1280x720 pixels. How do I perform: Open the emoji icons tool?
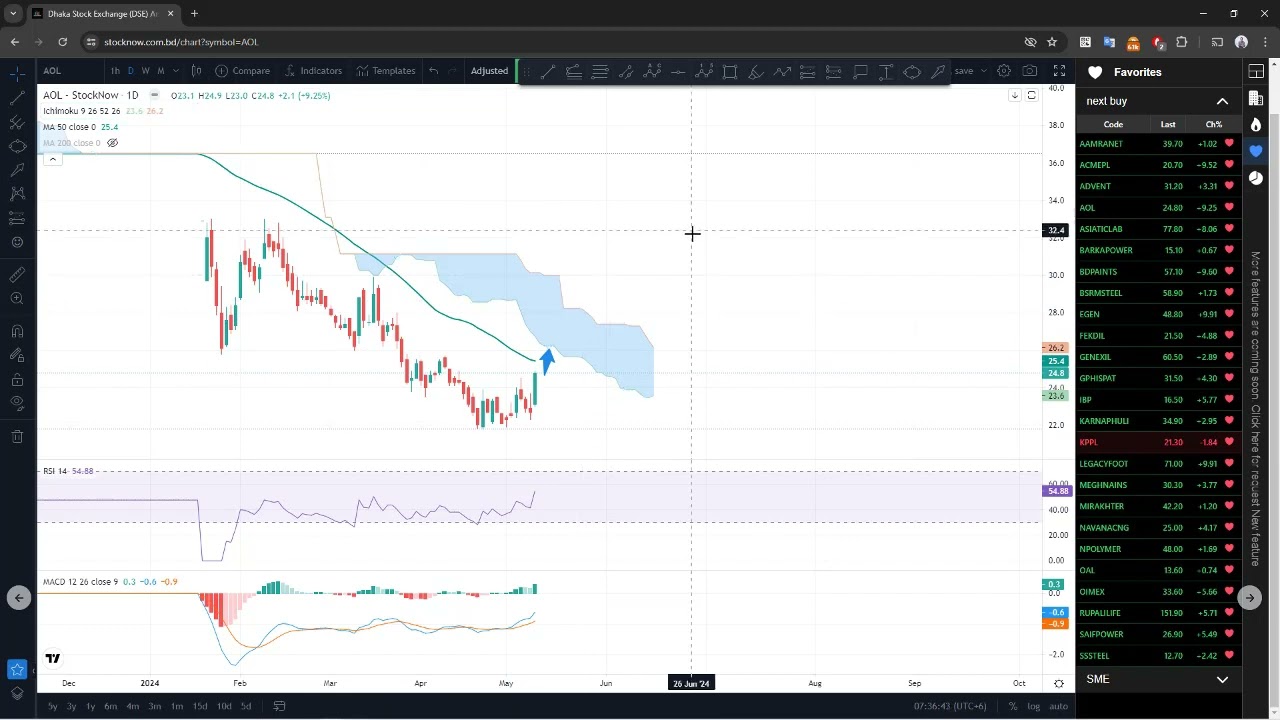pos(17,242)
